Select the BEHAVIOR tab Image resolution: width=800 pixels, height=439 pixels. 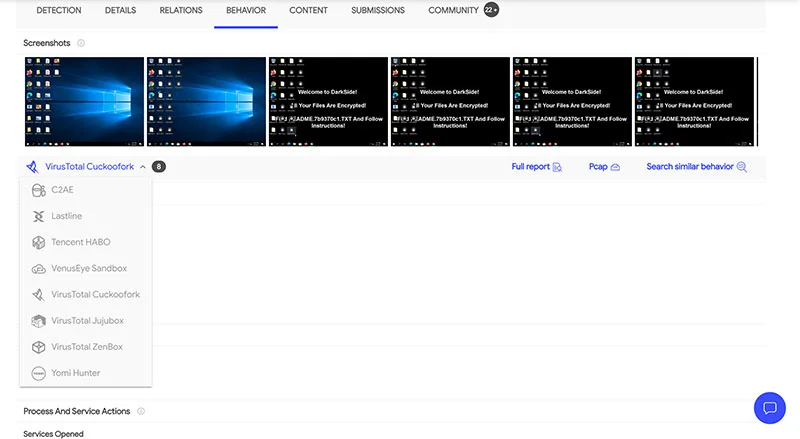[x=246, y=10]
